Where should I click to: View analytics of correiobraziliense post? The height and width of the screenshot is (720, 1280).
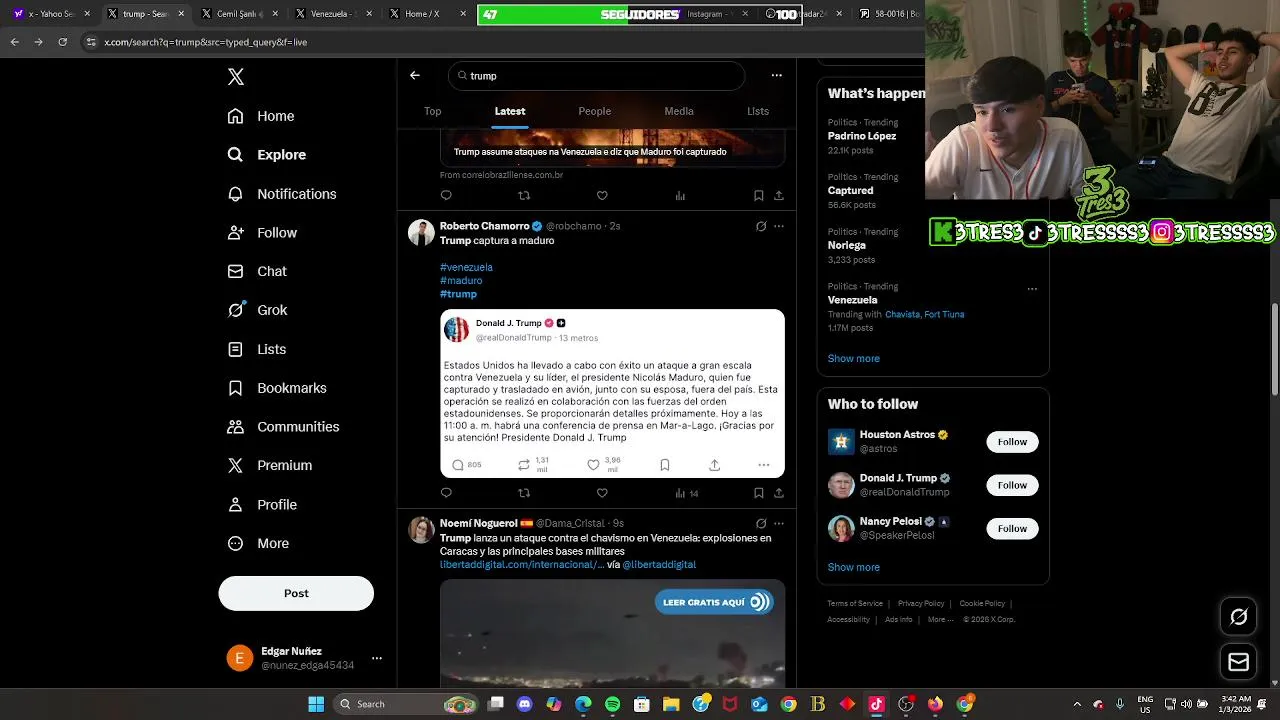click(x=680, y=196)
